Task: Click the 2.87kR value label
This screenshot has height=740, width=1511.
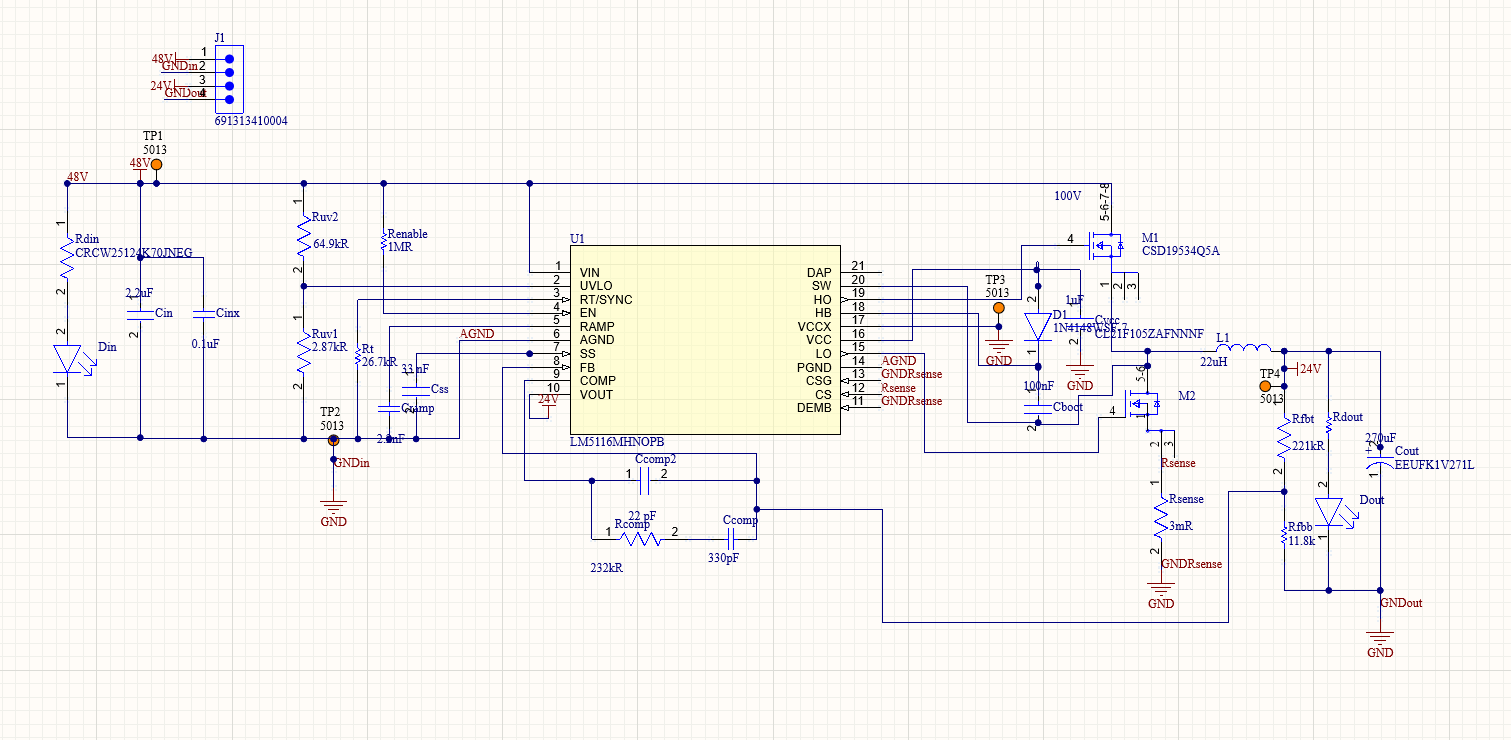Action: coord(331,347)
